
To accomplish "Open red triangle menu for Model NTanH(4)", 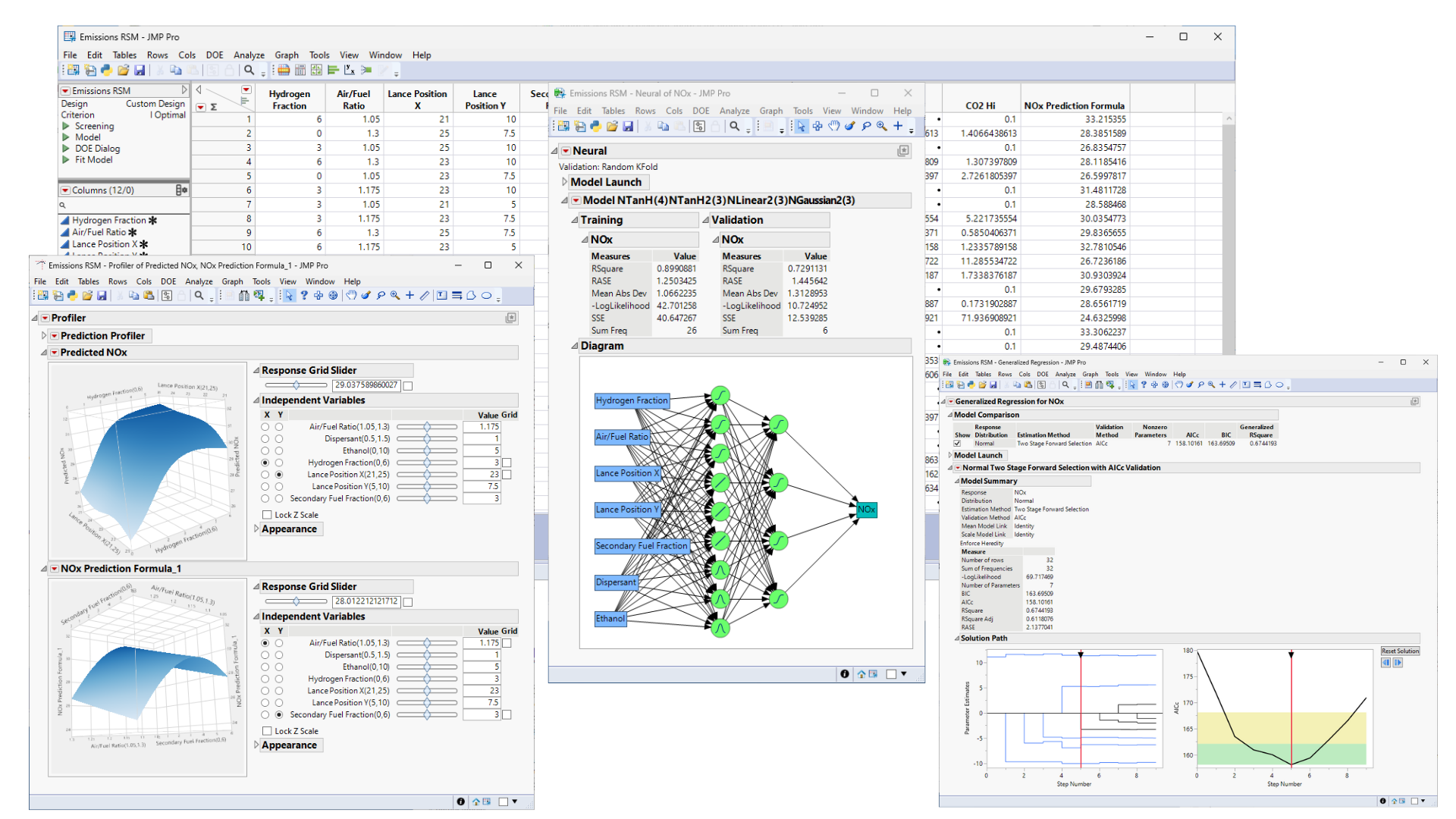I will pyautogui.click(x=576, y=200).
